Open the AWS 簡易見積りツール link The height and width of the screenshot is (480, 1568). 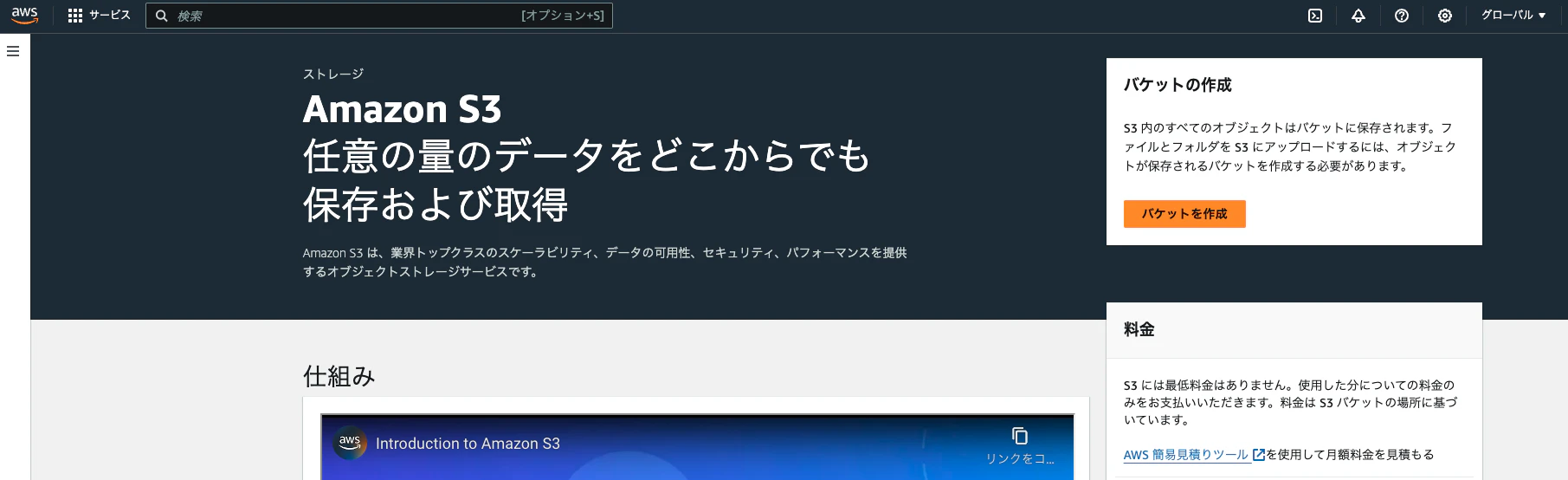point(1194,455)
